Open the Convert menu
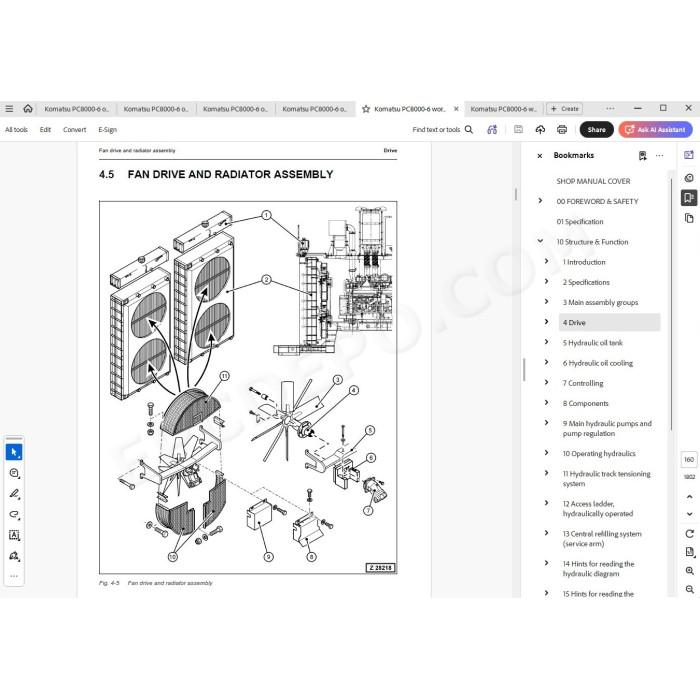 point(74,129)
